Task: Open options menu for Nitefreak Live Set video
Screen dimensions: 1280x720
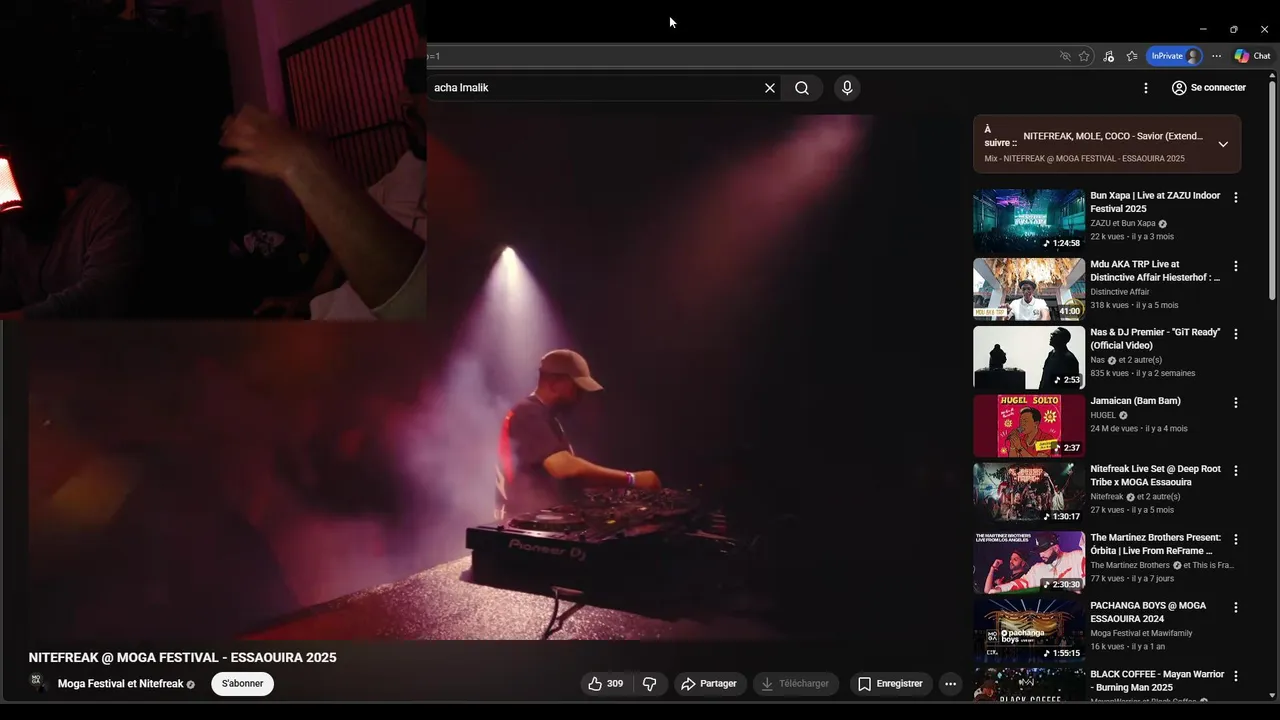Action: 1236,471
